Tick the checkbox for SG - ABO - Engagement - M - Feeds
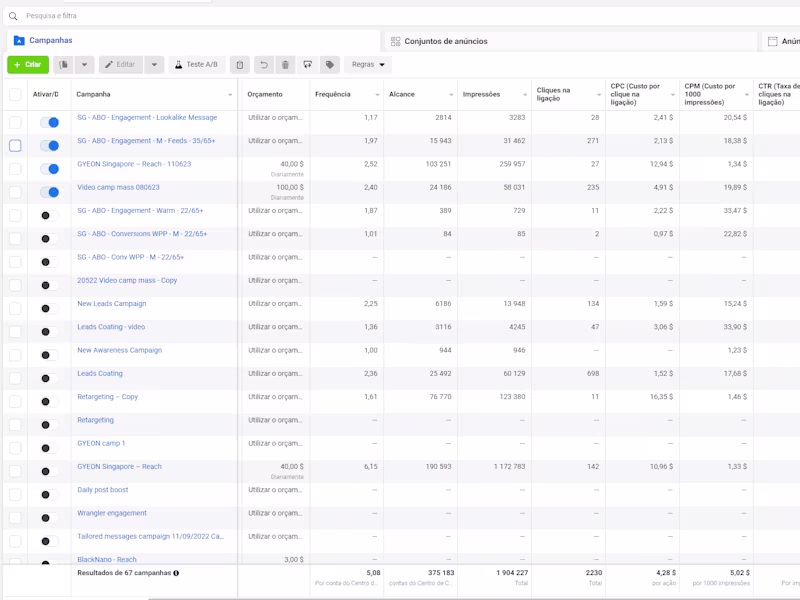 15,146
